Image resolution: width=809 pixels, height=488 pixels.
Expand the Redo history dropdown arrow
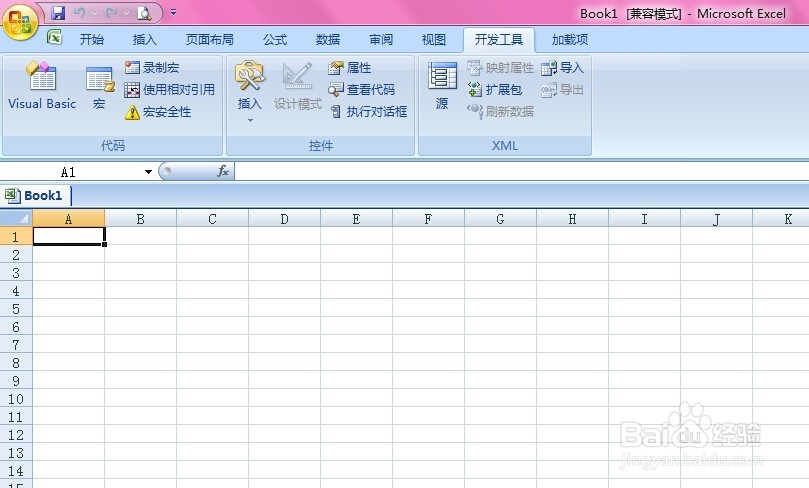click(x=126, y=12)
